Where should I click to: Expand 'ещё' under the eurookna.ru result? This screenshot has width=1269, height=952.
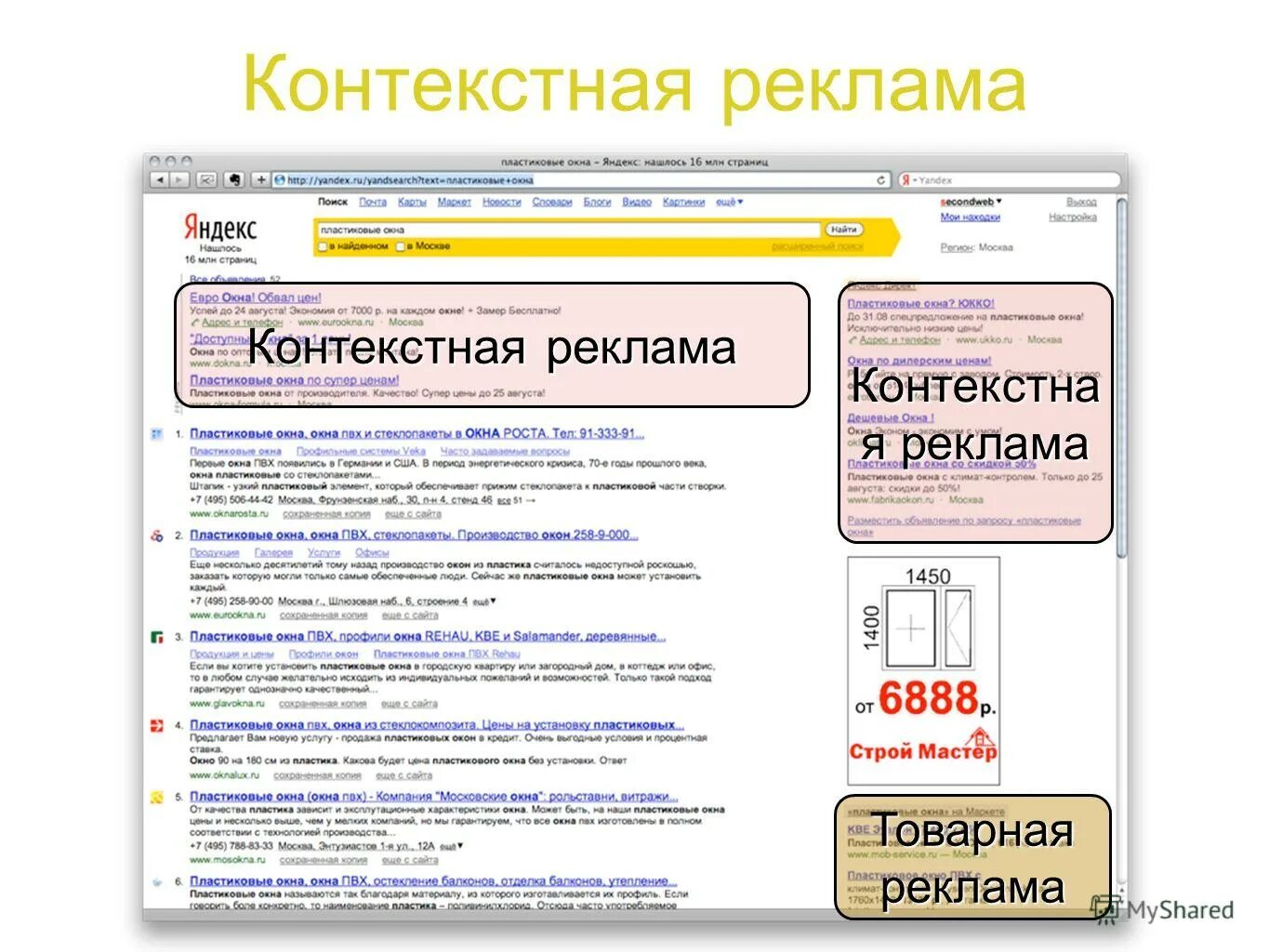(486, 601)
